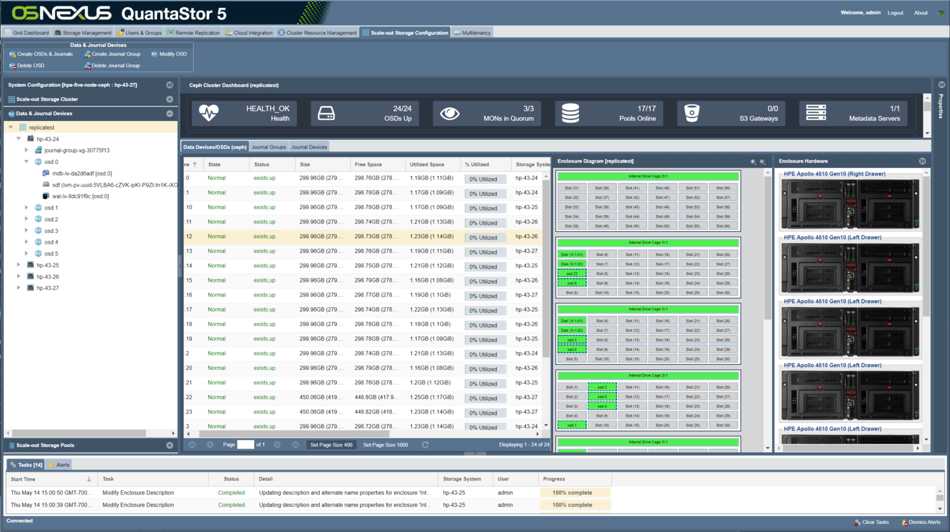This screenshot has height=532, width=950.
Task: Click the journal-group-vg tree node icon
Action: pos(38,150)
